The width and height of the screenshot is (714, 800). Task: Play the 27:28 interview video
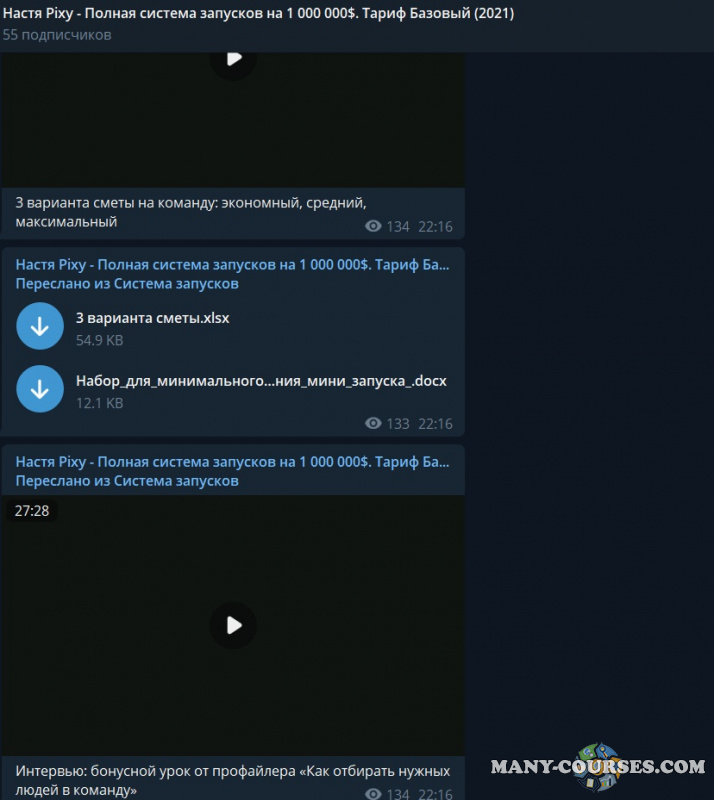233,625
